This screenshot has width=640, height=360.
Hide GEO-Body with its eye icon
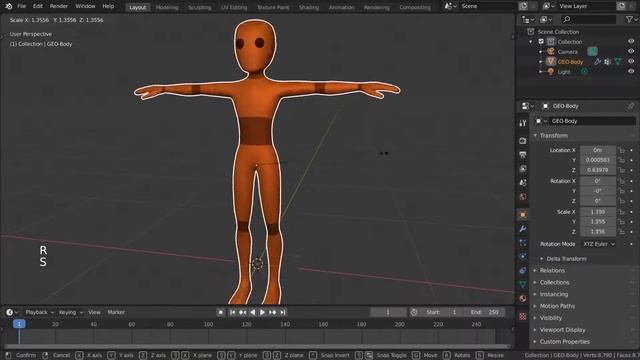pos(631,61)
